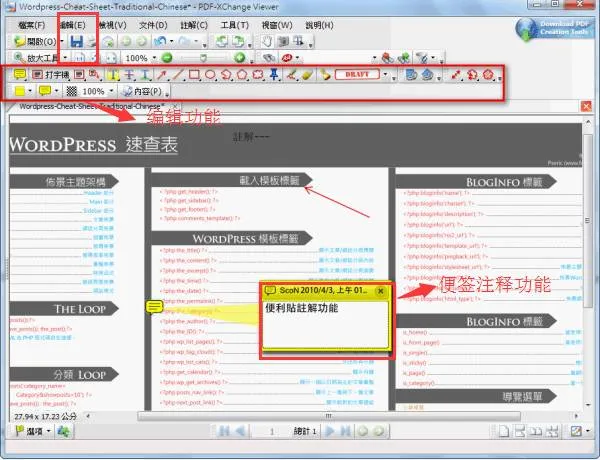Select the Perimeter measuring tool

[x=472, y=74]
